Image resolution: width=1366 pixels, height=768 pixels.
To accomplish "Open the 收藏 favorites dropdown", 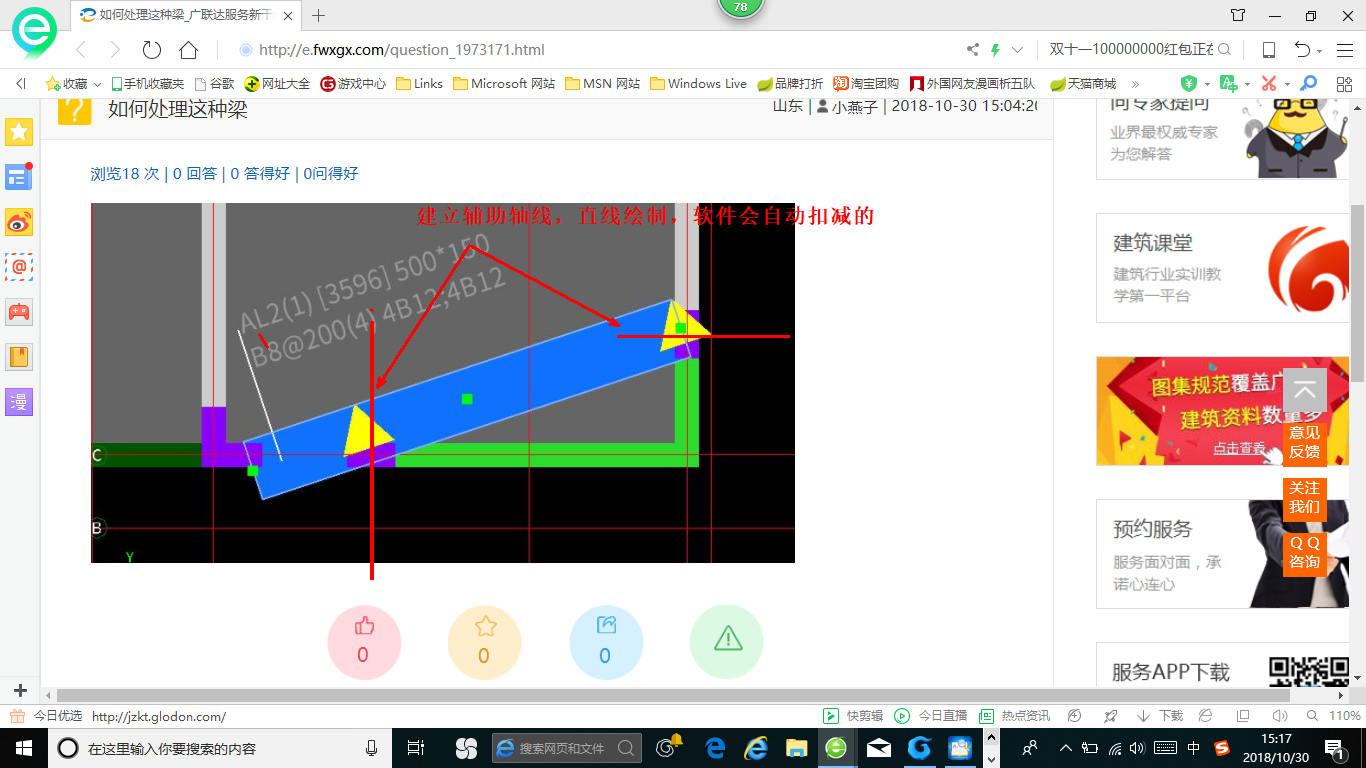I will pyautogui.click(x=73, y=84).
